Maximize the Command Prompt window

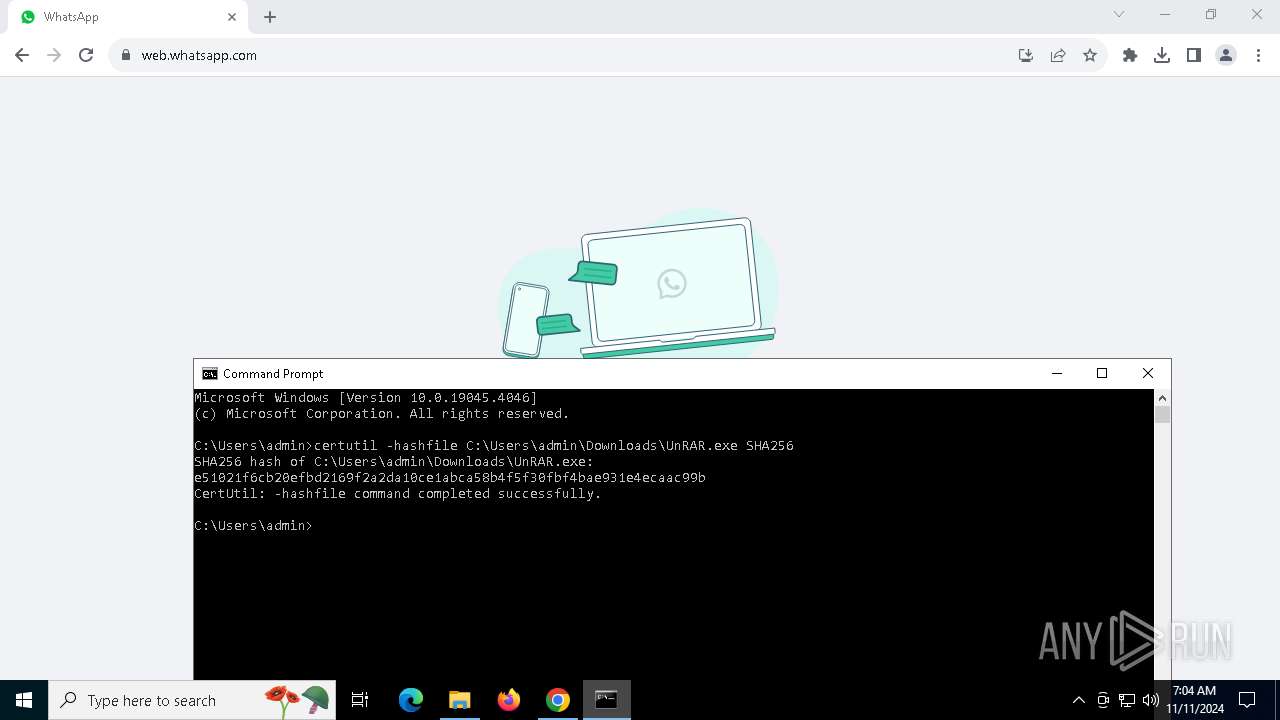[1102, 373]
